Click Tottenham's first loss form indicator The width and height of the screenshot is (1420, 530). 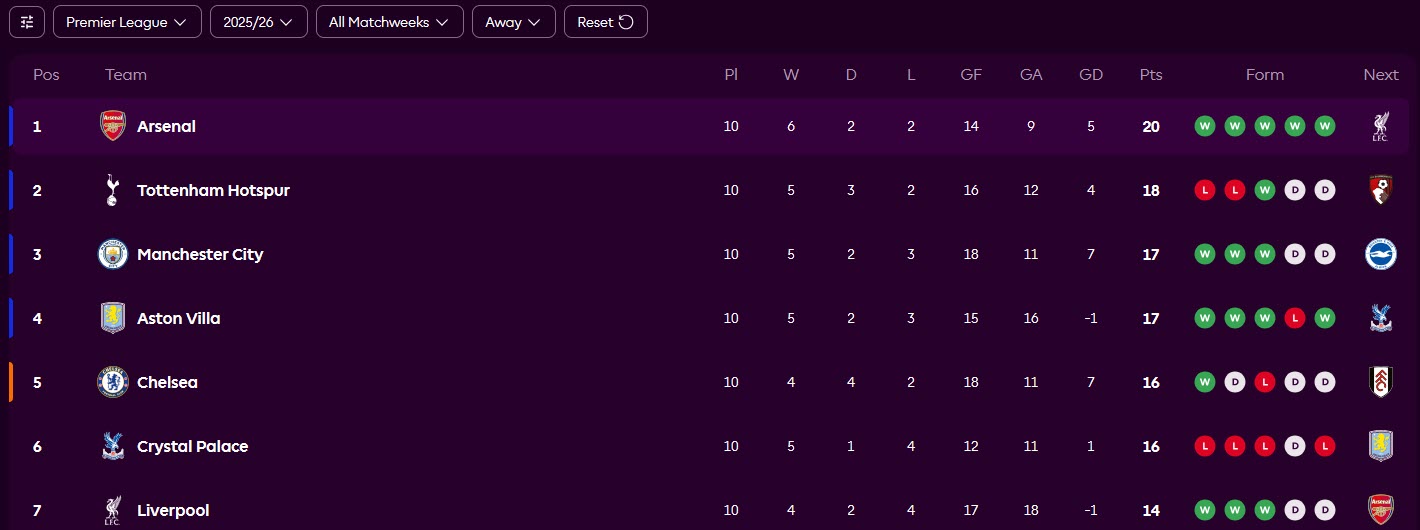1205,190
